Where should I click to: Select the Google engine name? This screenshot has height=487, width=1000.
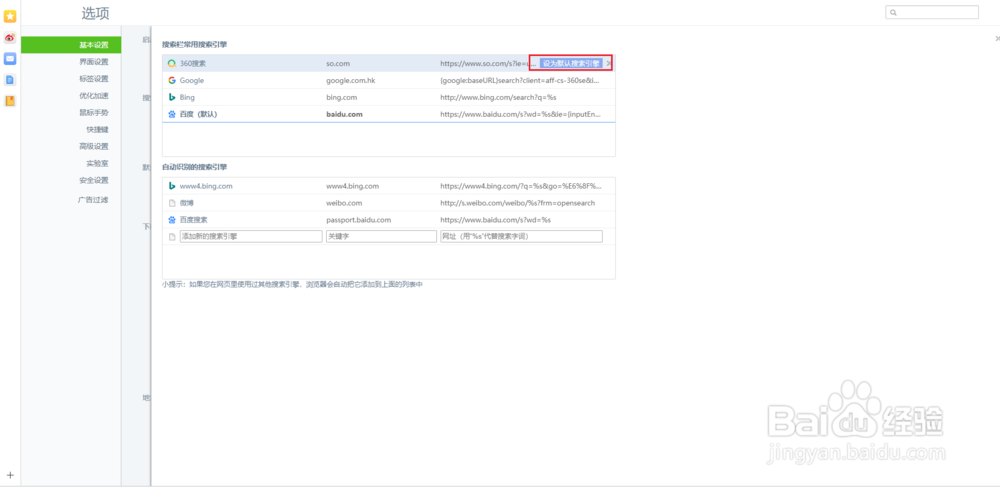[192, 80]
